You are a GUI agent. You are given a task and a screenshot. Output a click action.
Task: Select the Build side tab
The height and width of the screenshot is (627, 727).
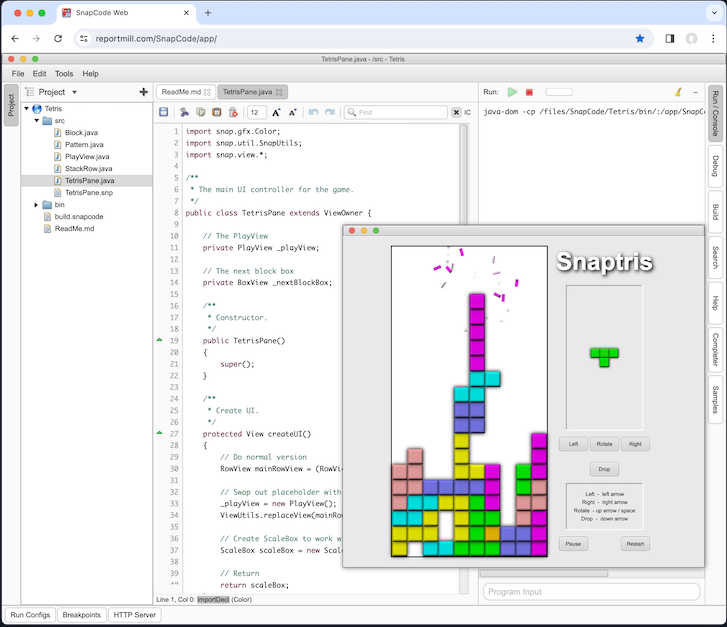tap(715, 212)
